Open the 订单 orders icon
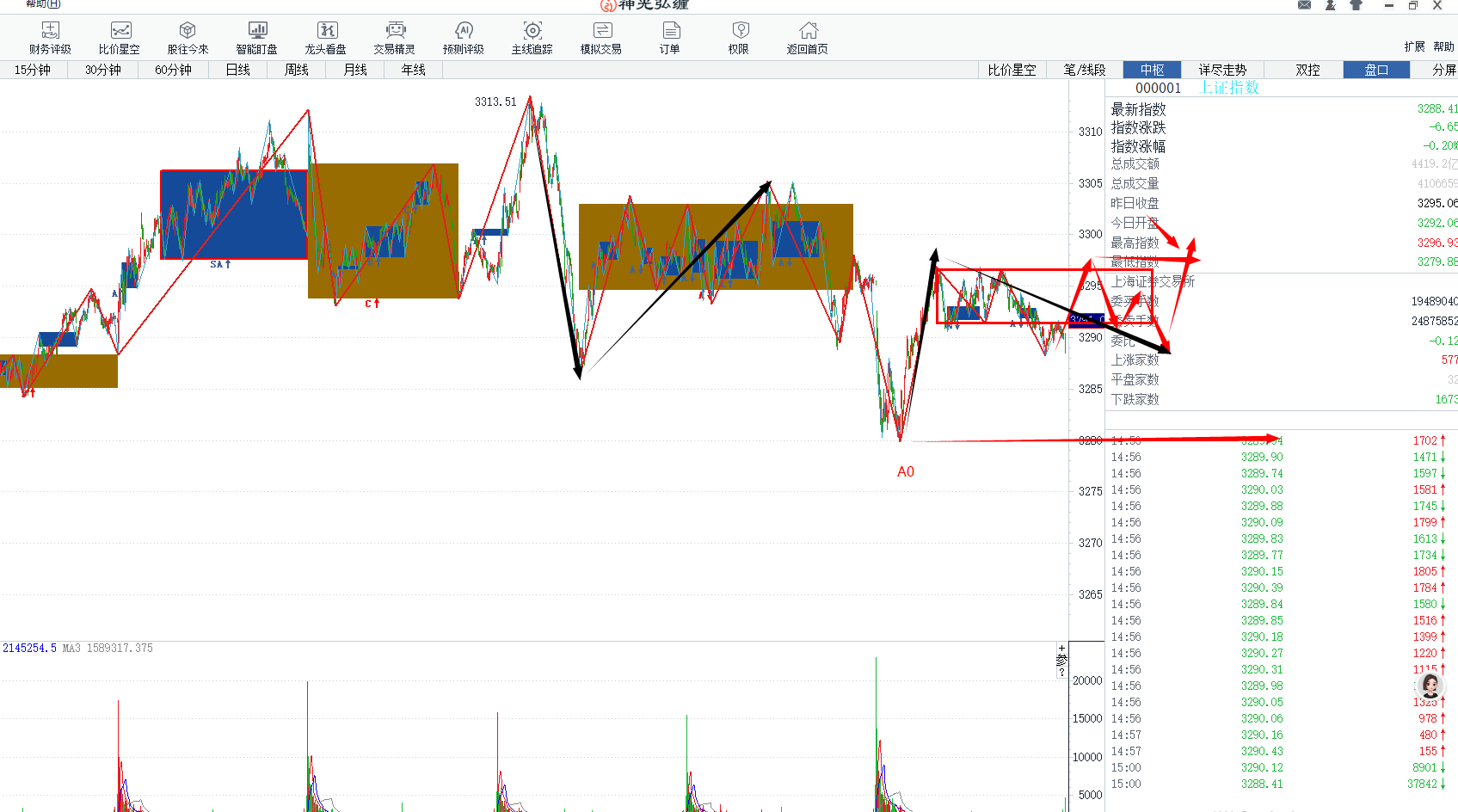1458x812 pixels. pyautogui.click(x=670, y=39)
